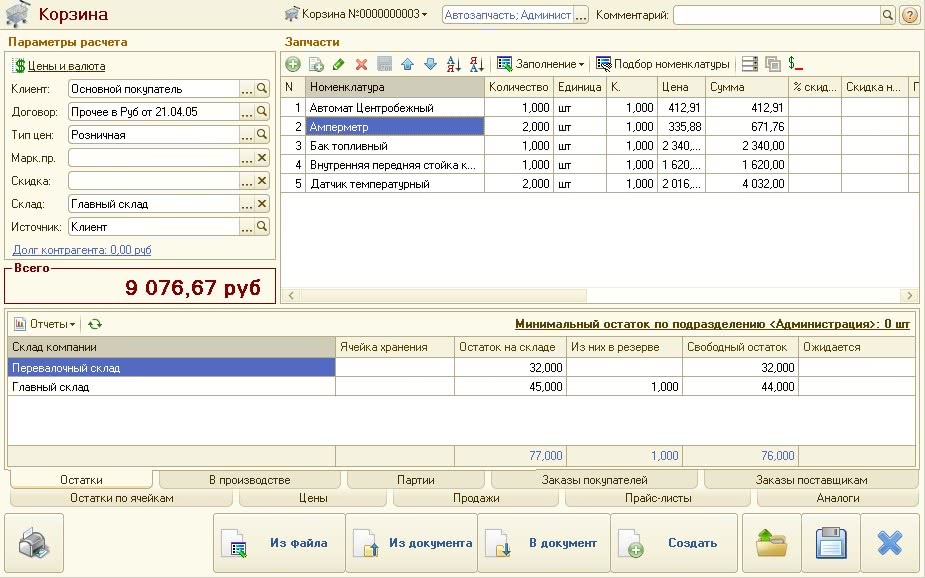The height and width of the screenshot is (578, 925).
Task: Close the form with the blue X button
Action: point(890,543)
